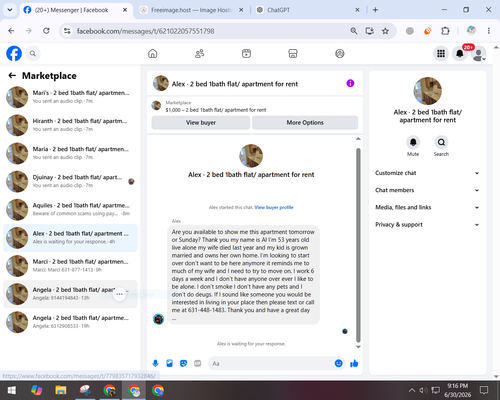Open the more options ellipsis on Angela chat

tap(119, 294)
